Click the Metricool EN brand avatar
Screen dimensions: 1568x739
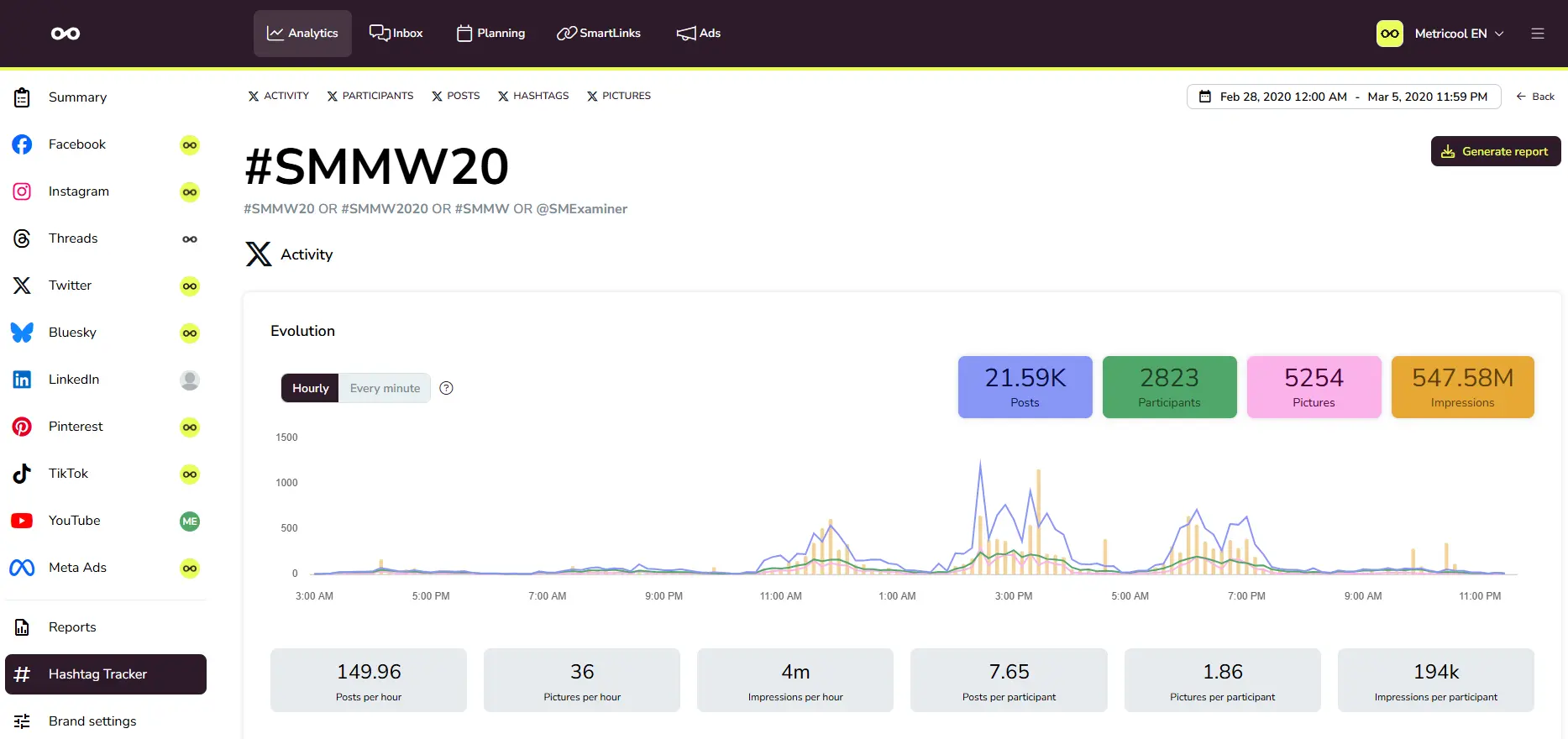[1390, 34]
